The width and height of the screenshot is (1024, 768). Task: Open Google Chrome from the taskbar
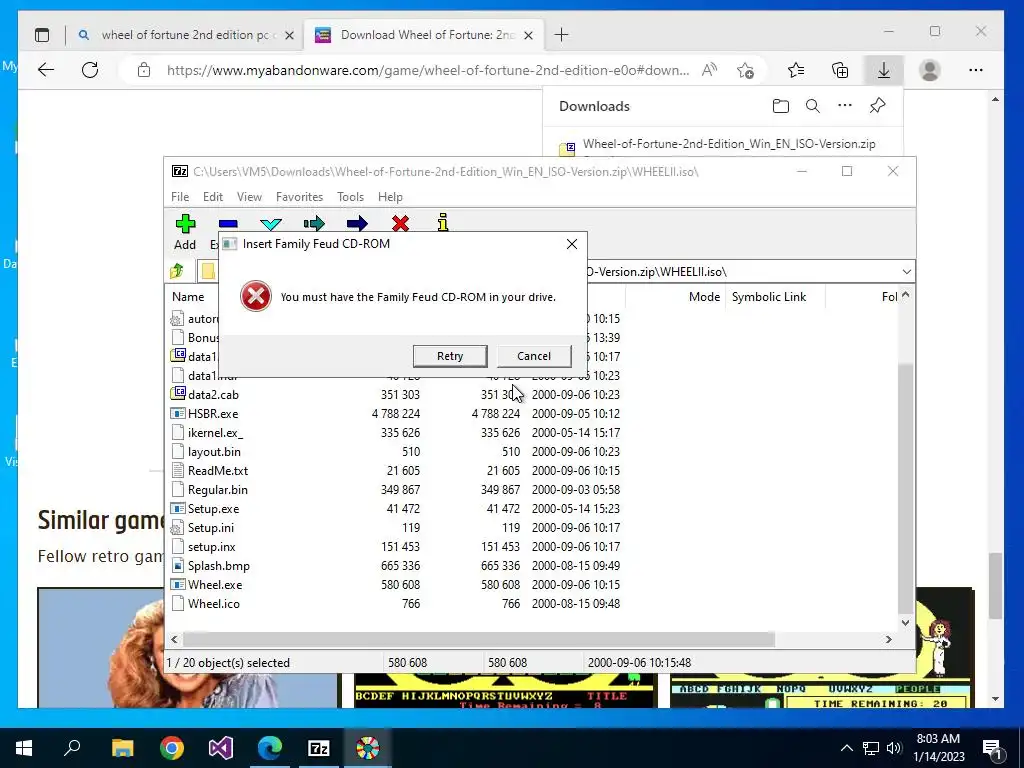pyautogui.click(x=172, y=748)
